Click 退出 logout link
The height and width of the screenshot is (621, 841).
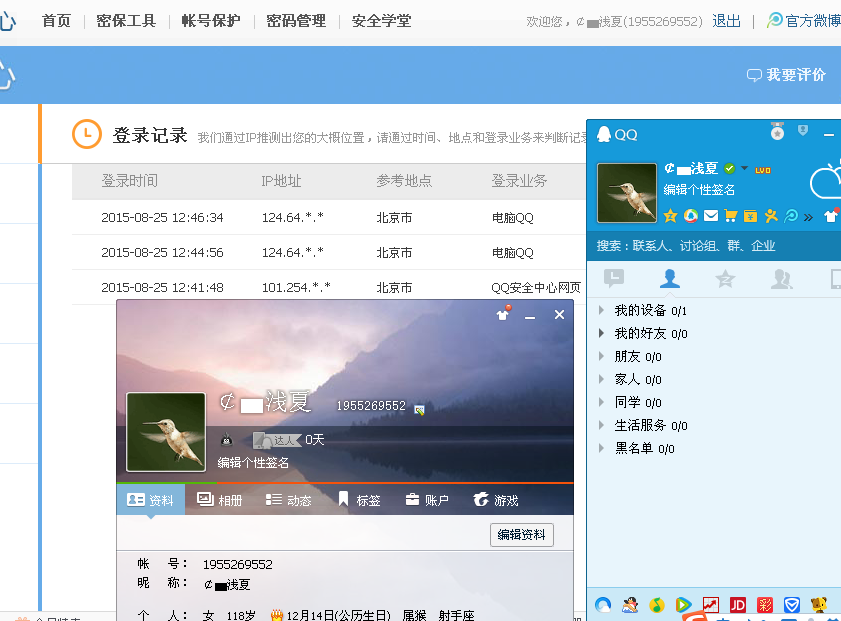tap(726, 21)
